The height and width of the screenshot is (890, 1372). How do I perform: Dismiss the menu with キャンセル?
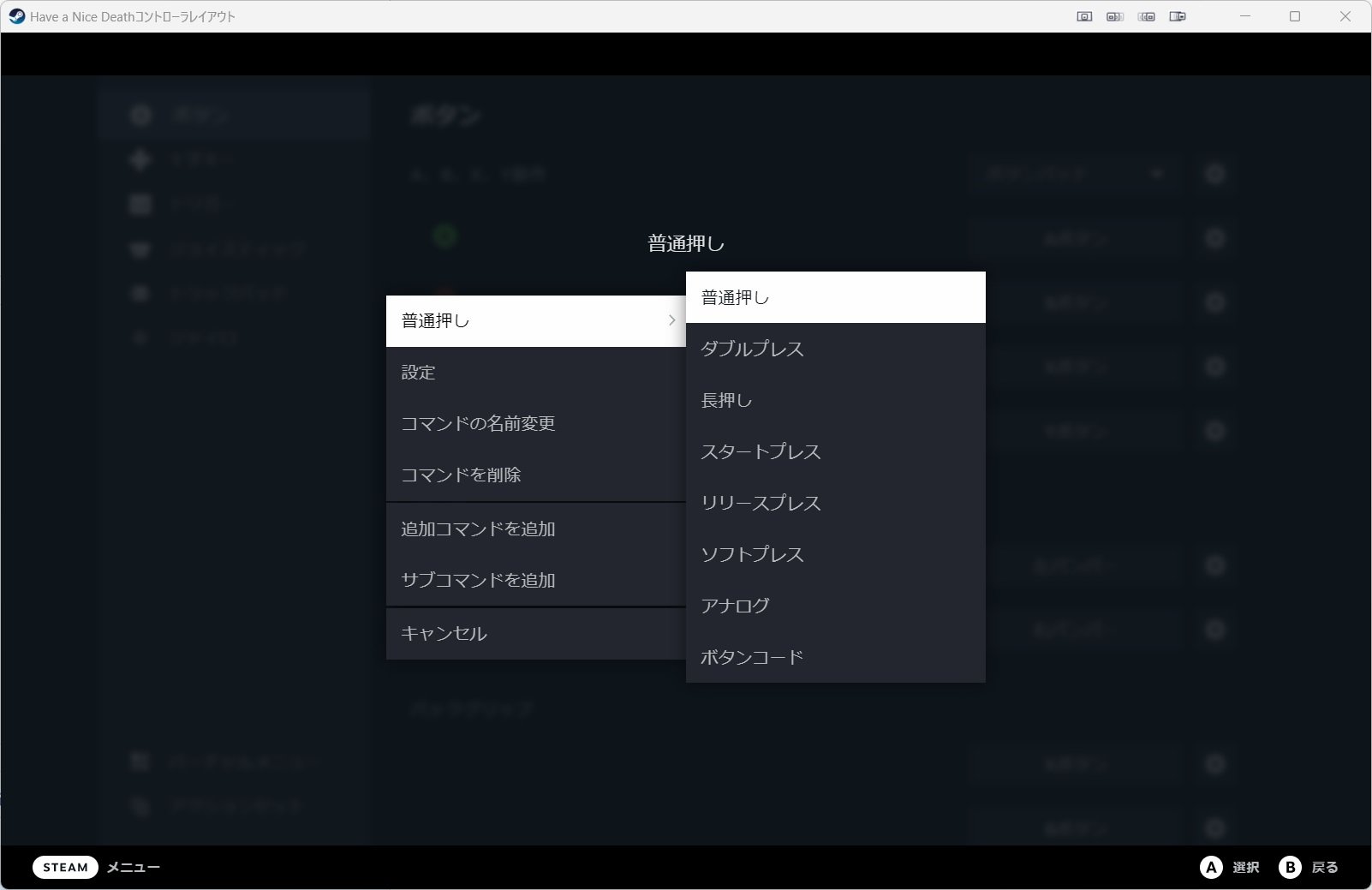tap(535, 634)
